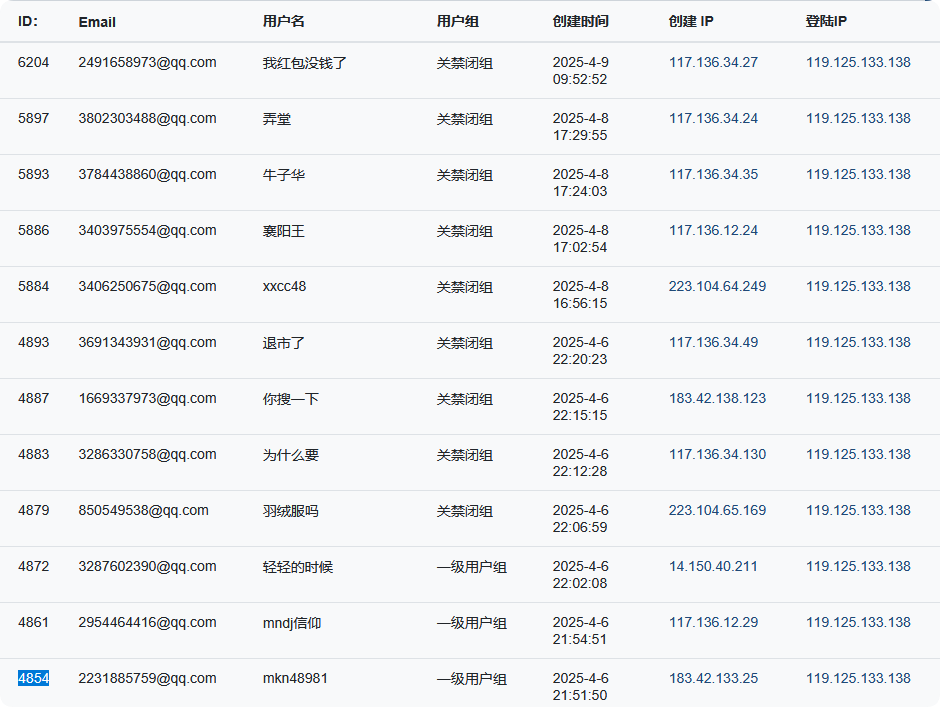Select email 3406250675@qq.com
Viewport: 940px width, 707px height.
tap(147, 286)
